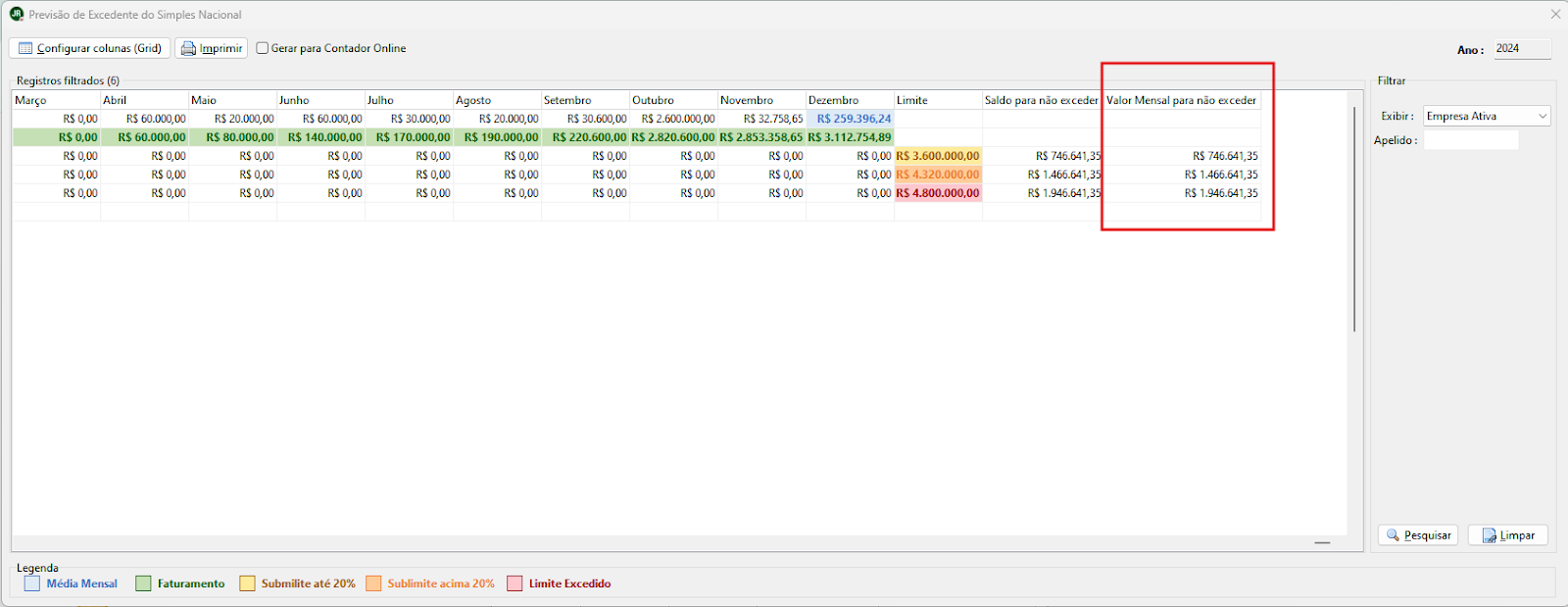The height and width of the screenshot is (607, 1568).
Task: Click the magnifier icon on Pesquisar
Action: (1393, 535)
